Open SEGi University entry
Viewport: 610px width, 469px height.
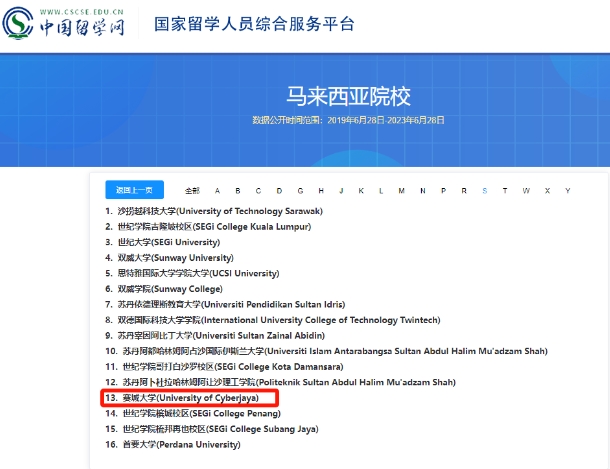click(163, 242)
